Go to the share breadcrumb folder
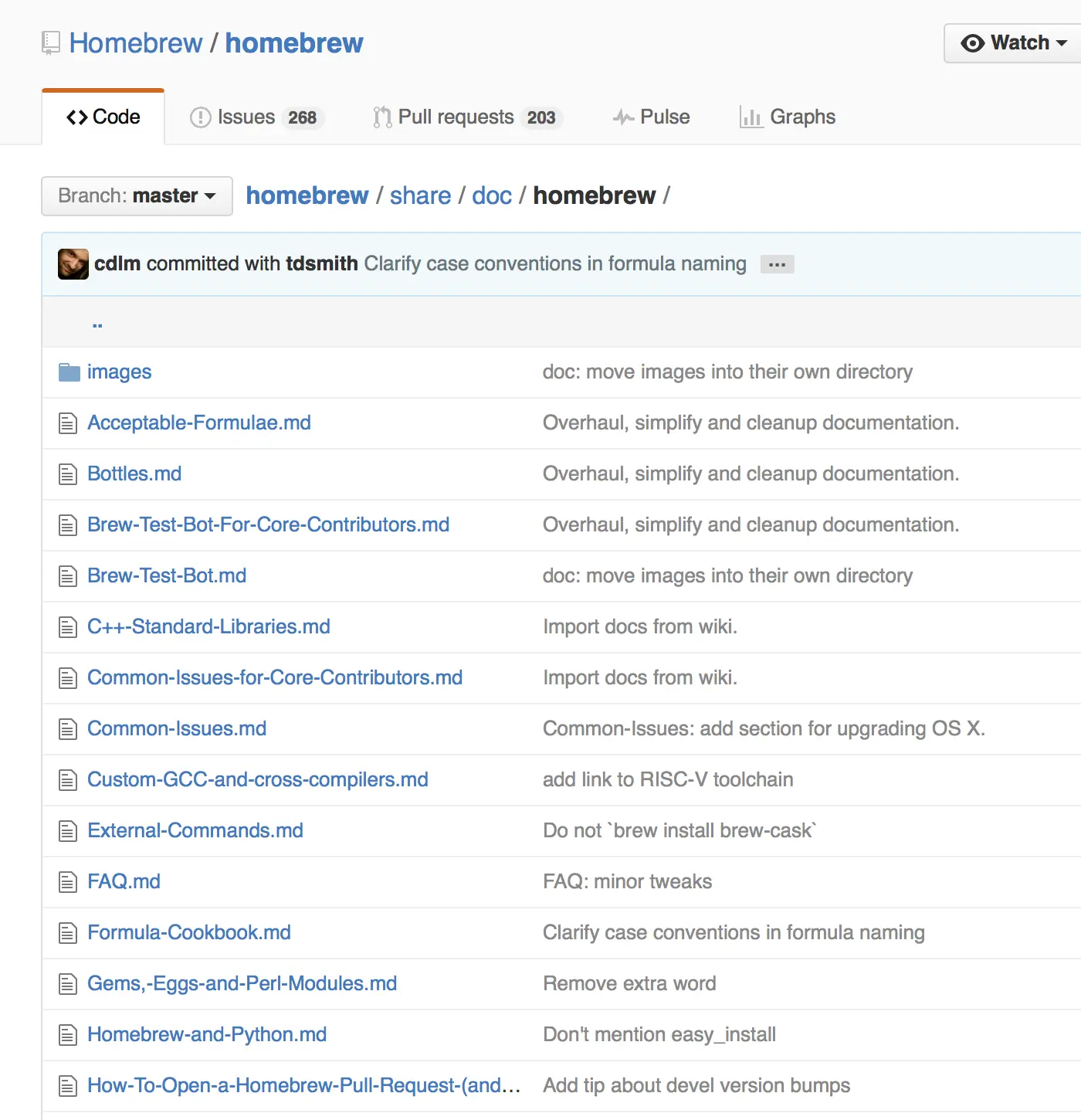This screenshot has width=1081, height=1120. pyautogui.click(x=420, y=196)
